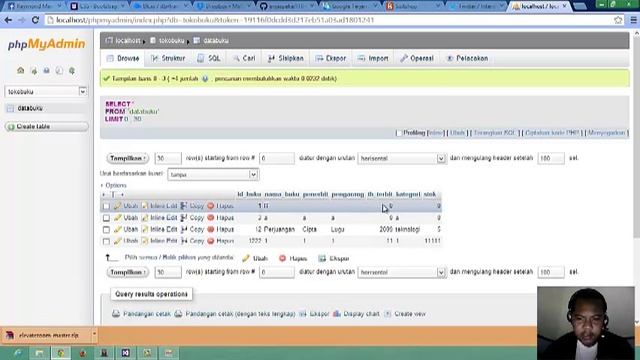This screenshot has width=640, height=360.
Task: Click the top starting row number field
Action: point(277,158)
